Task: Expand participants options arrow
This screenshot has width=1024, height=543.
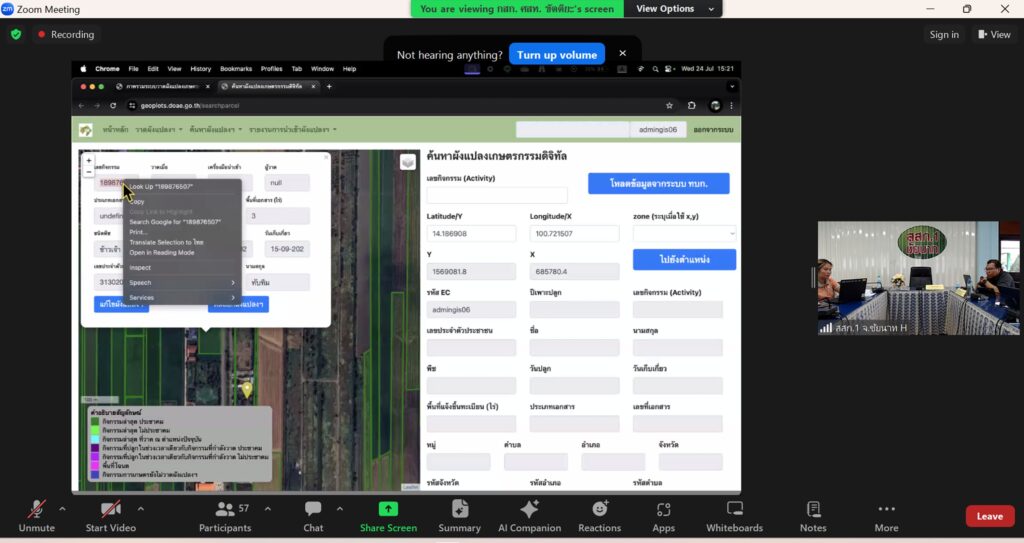Action: 267,508
